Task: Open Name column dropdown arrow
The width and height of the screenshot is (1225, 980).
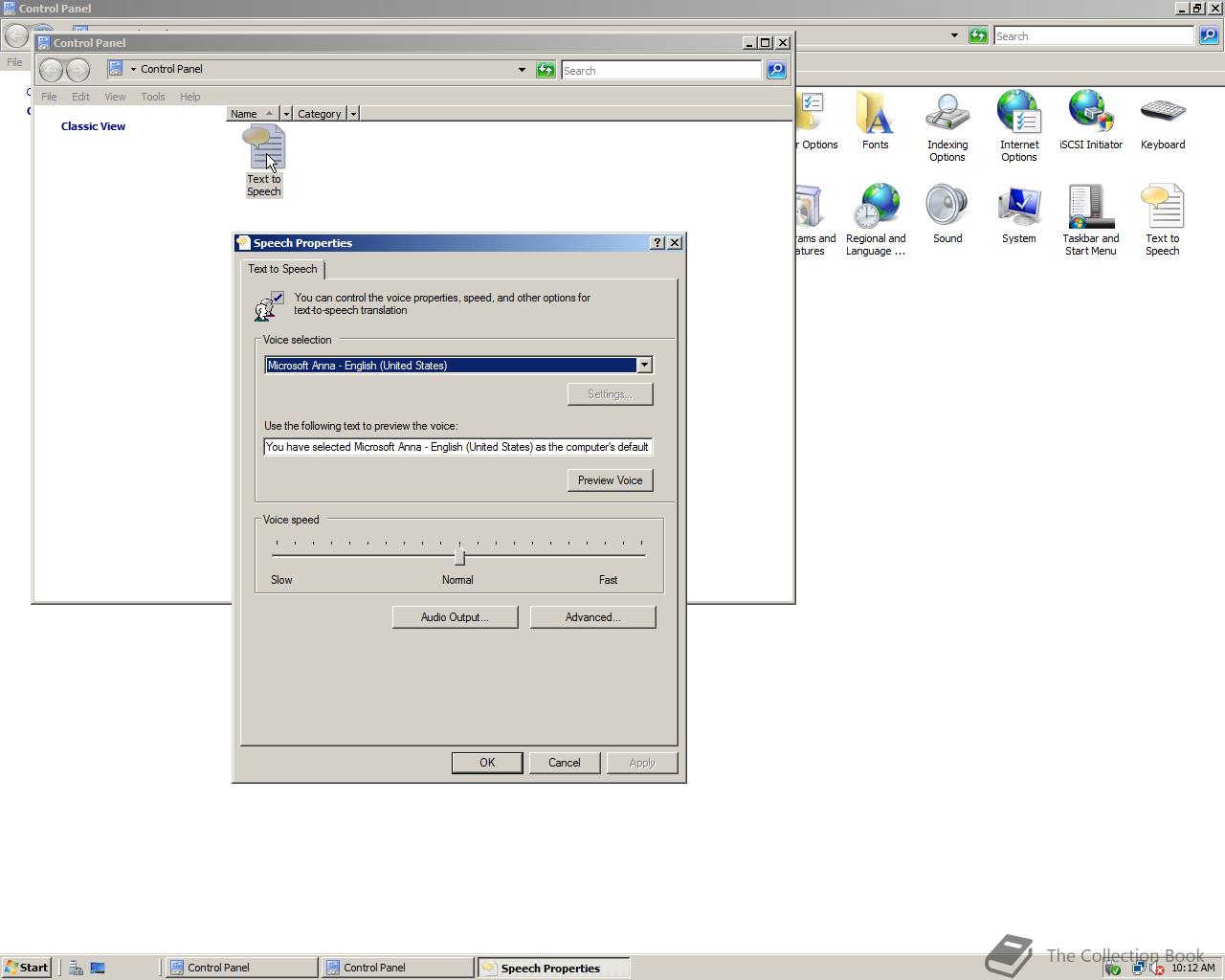Action: click(x=286, y=114)
